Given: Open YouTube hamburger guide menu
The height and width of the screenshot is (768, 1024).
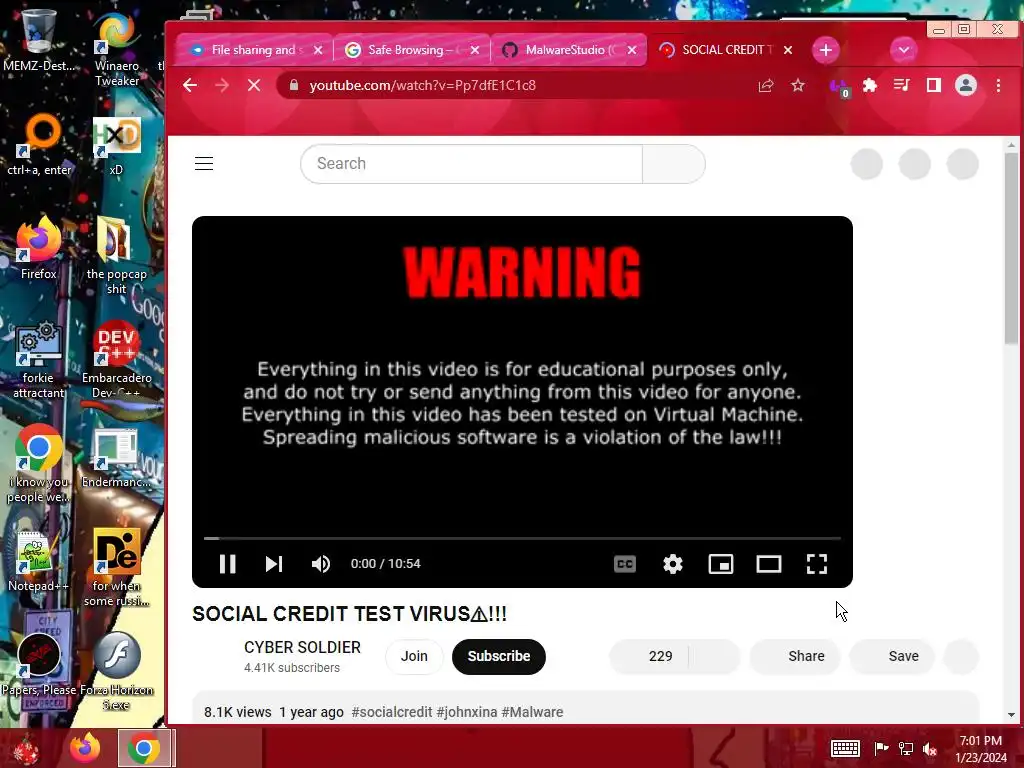Looking at the screenshot, I should (x=204, y=163).
